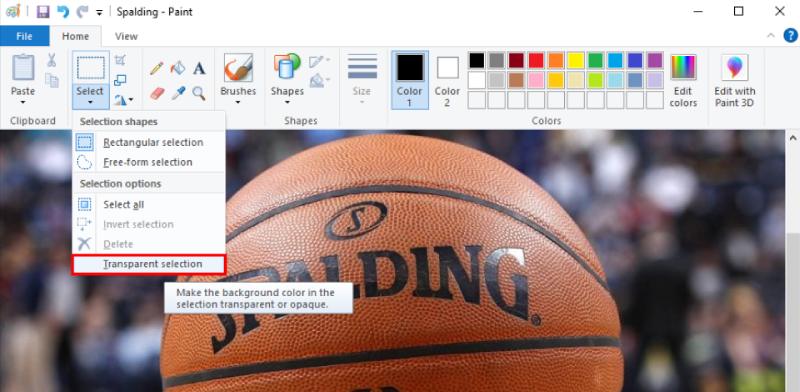Open the Size line thickness dropdown
Image resolution: width=800 pixels, height=392 pixels.
pyautogui.click(x=362, y=79)
